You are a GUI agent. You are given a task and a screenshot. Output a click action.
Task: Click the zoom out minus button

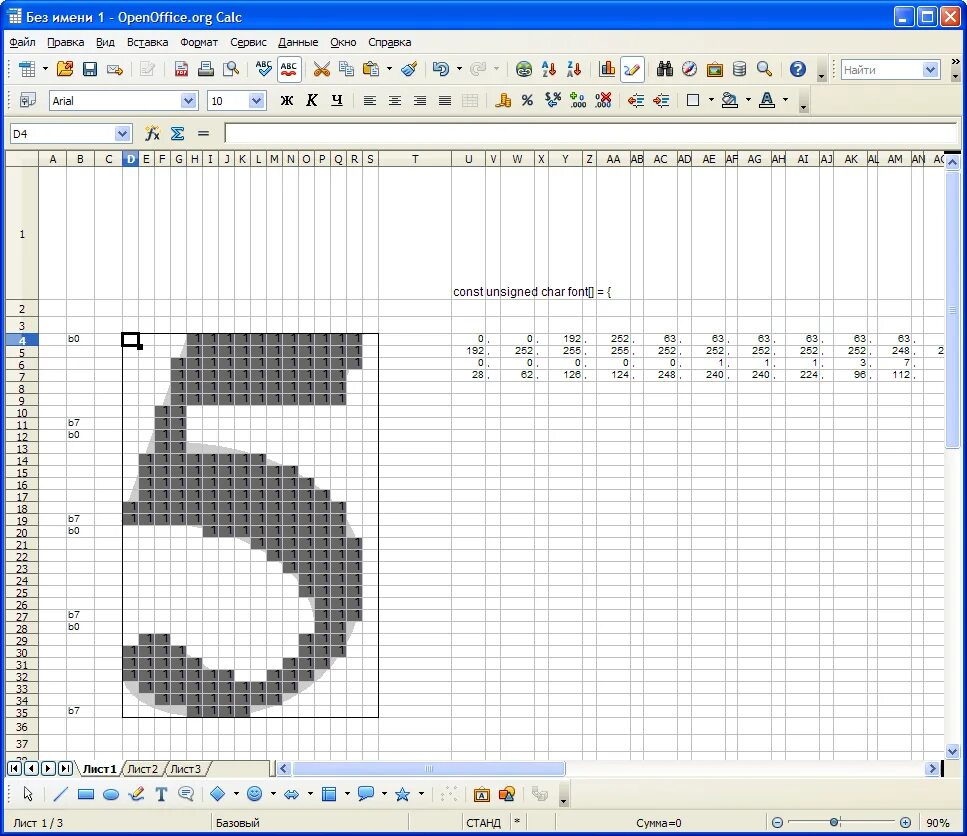click(x=778, y=822)
